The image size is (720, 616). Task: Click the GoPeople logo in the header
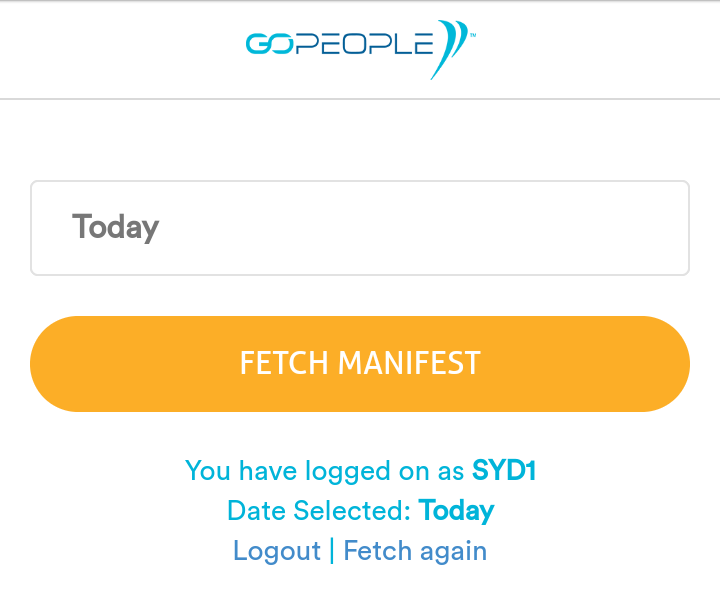(360, 49)
